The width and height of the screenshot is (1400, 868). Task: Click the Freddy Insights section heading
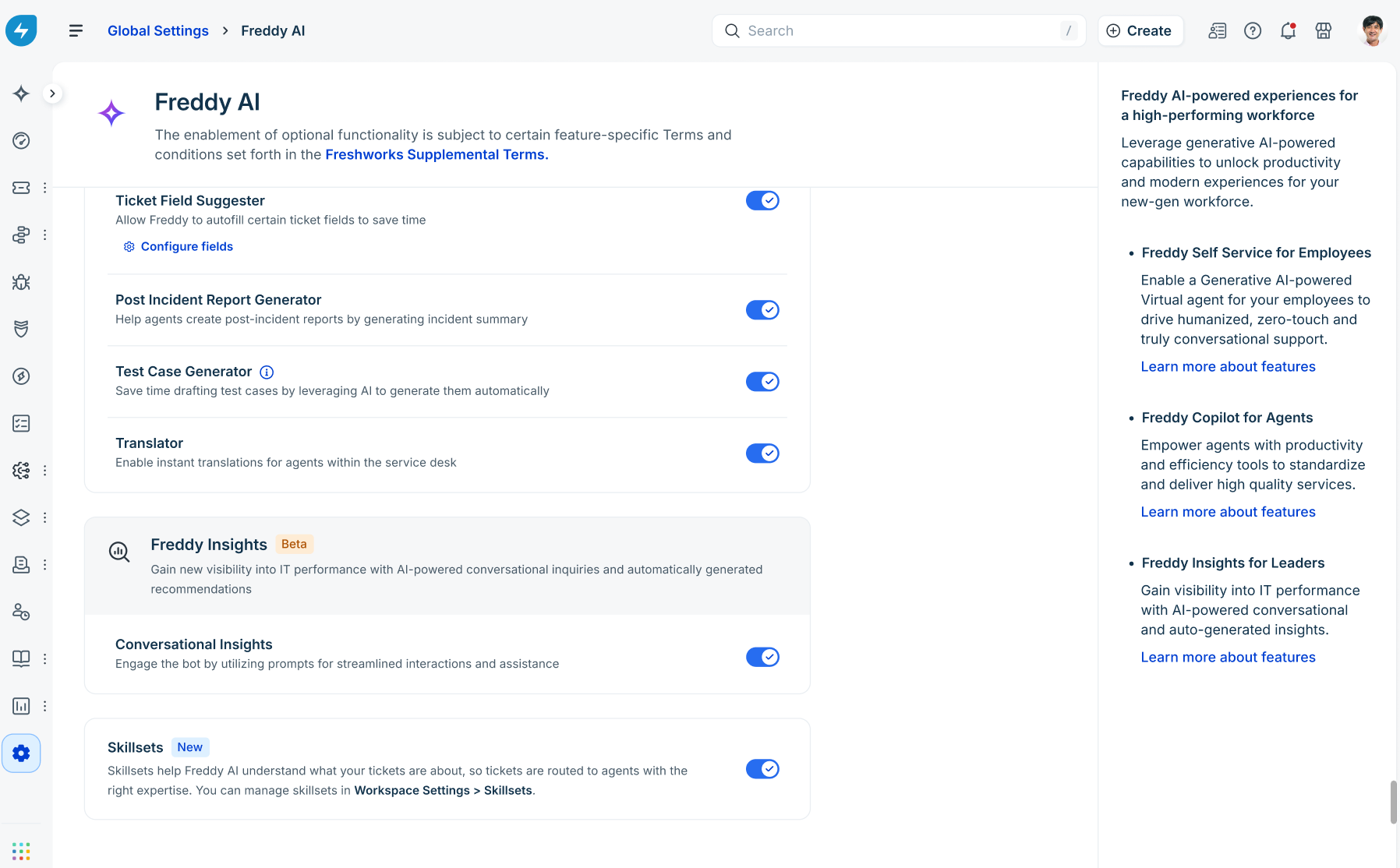(209, 545)
